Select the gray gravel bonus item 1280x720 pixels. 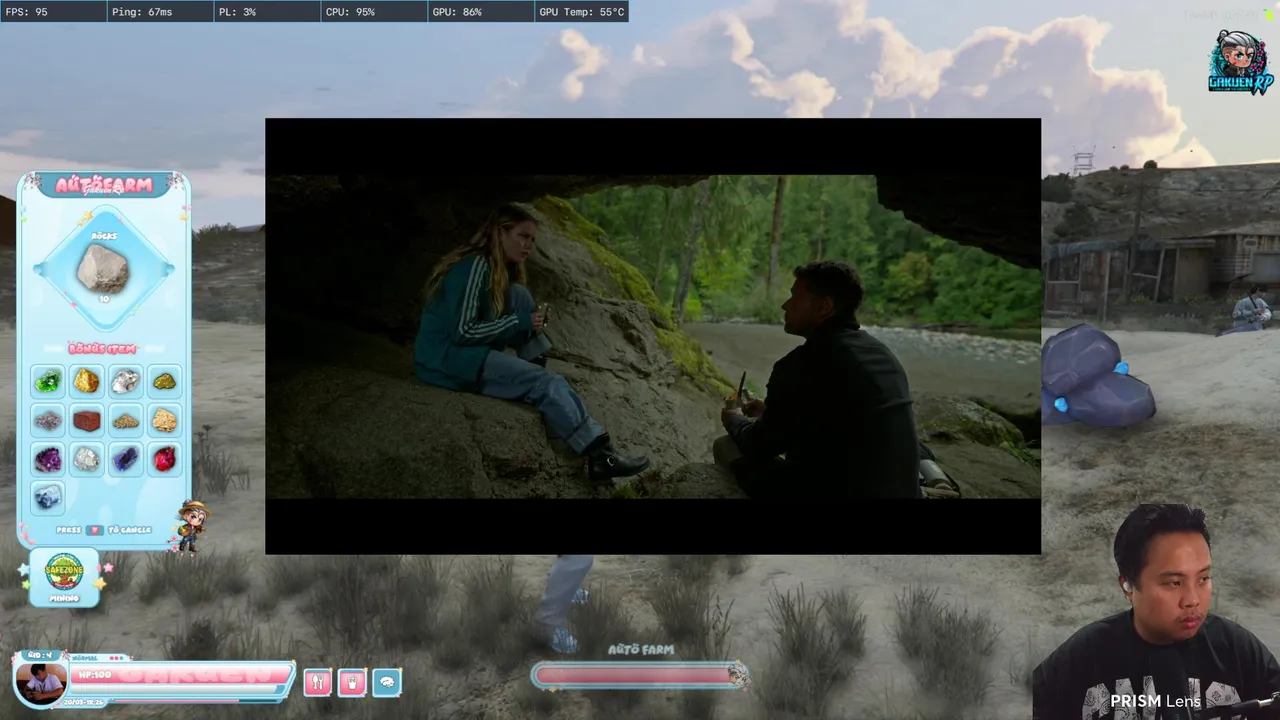click(x=48, y=420)
